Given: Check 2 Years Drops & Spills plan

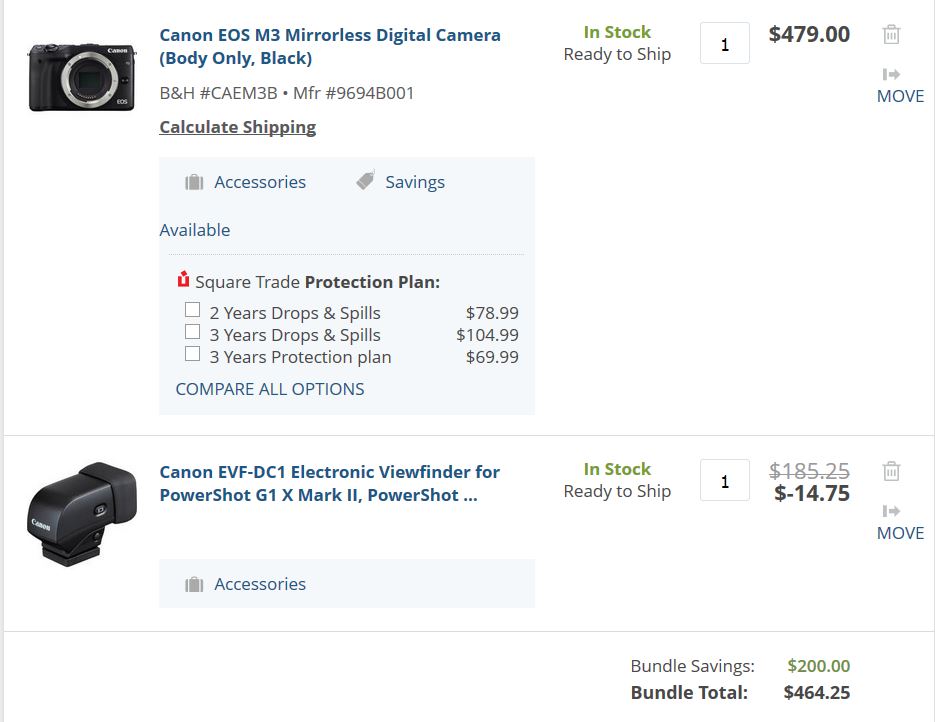Looking at the screenshot, I should (192, 310).
